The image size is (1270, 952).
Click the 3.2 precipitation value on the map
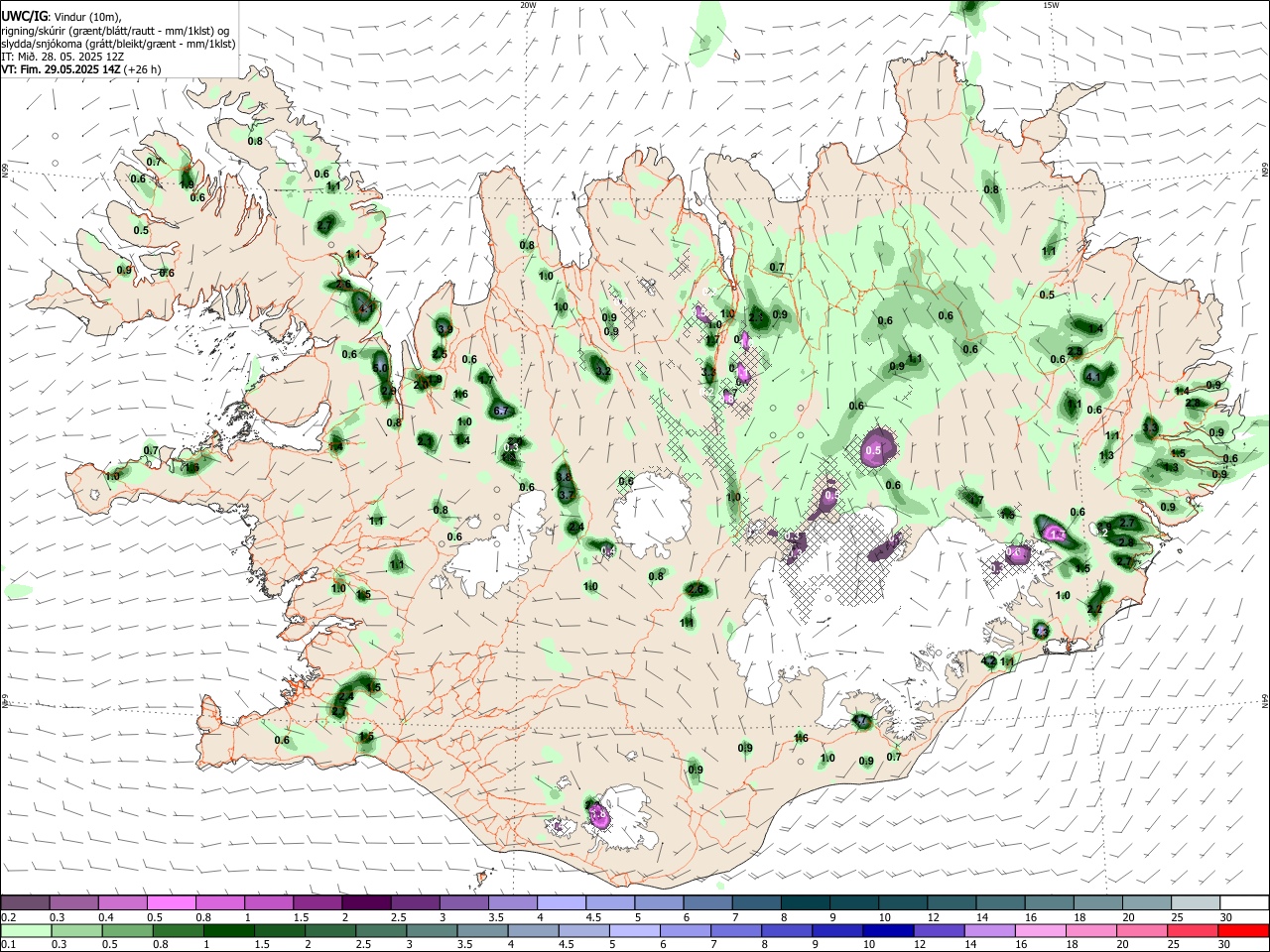pos(602,371)
